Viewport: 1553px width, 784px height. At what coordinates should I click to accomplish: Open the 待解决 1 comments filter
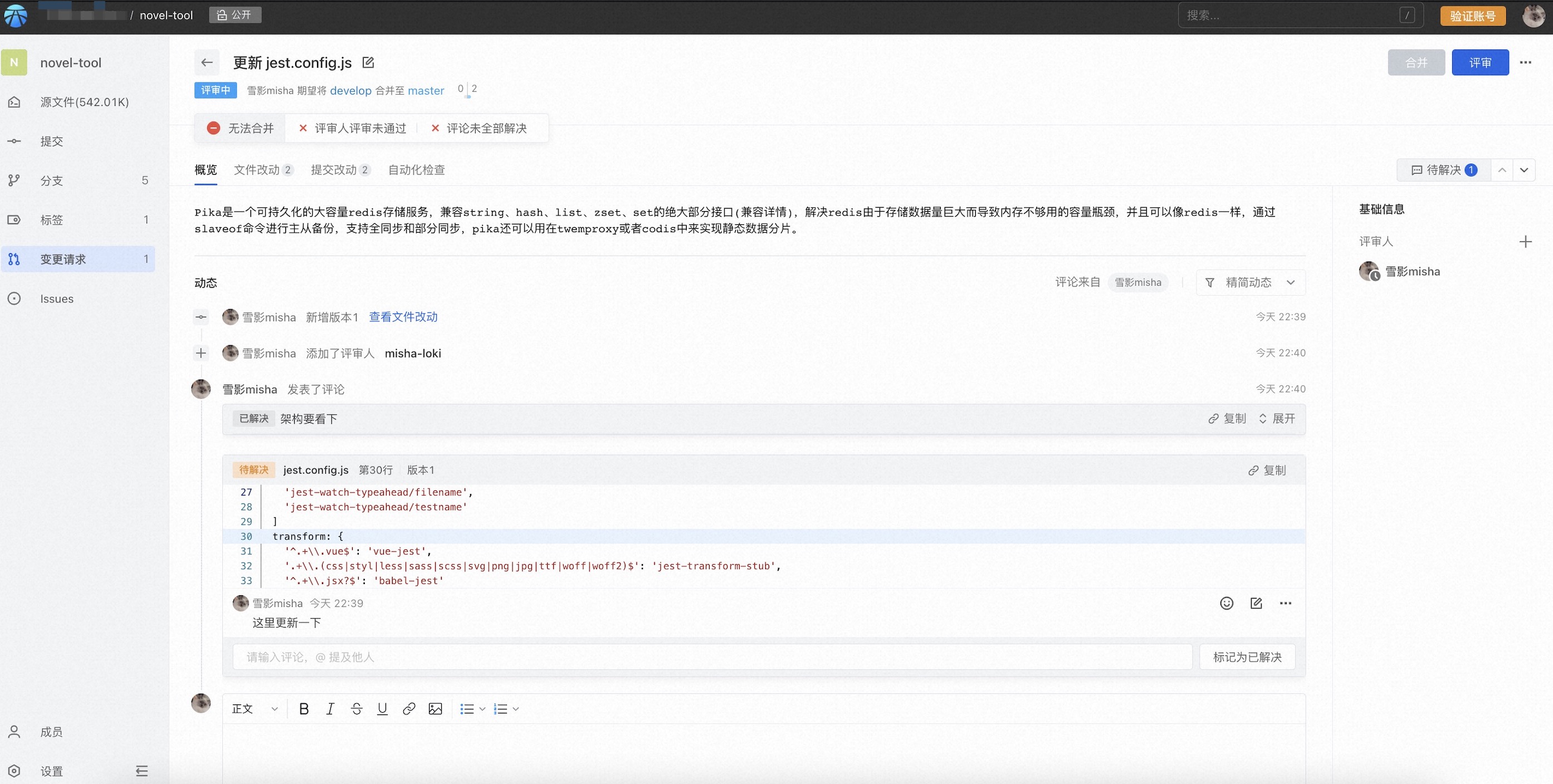(x=1444, y=170)
